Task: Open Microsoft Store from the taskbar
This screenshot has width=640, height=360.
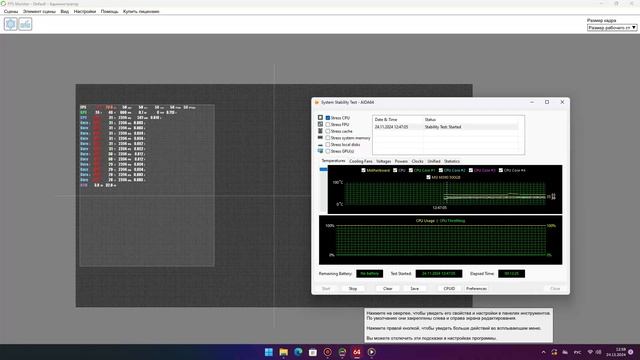Action: (x=313, y=352)
